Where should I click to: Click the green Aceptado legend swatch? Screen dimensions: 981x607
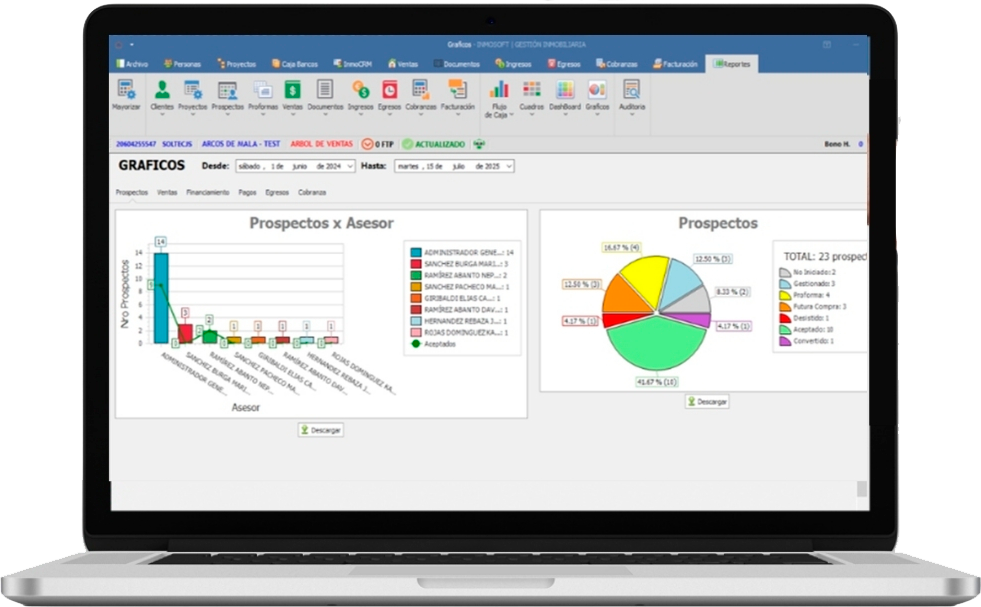785,329
